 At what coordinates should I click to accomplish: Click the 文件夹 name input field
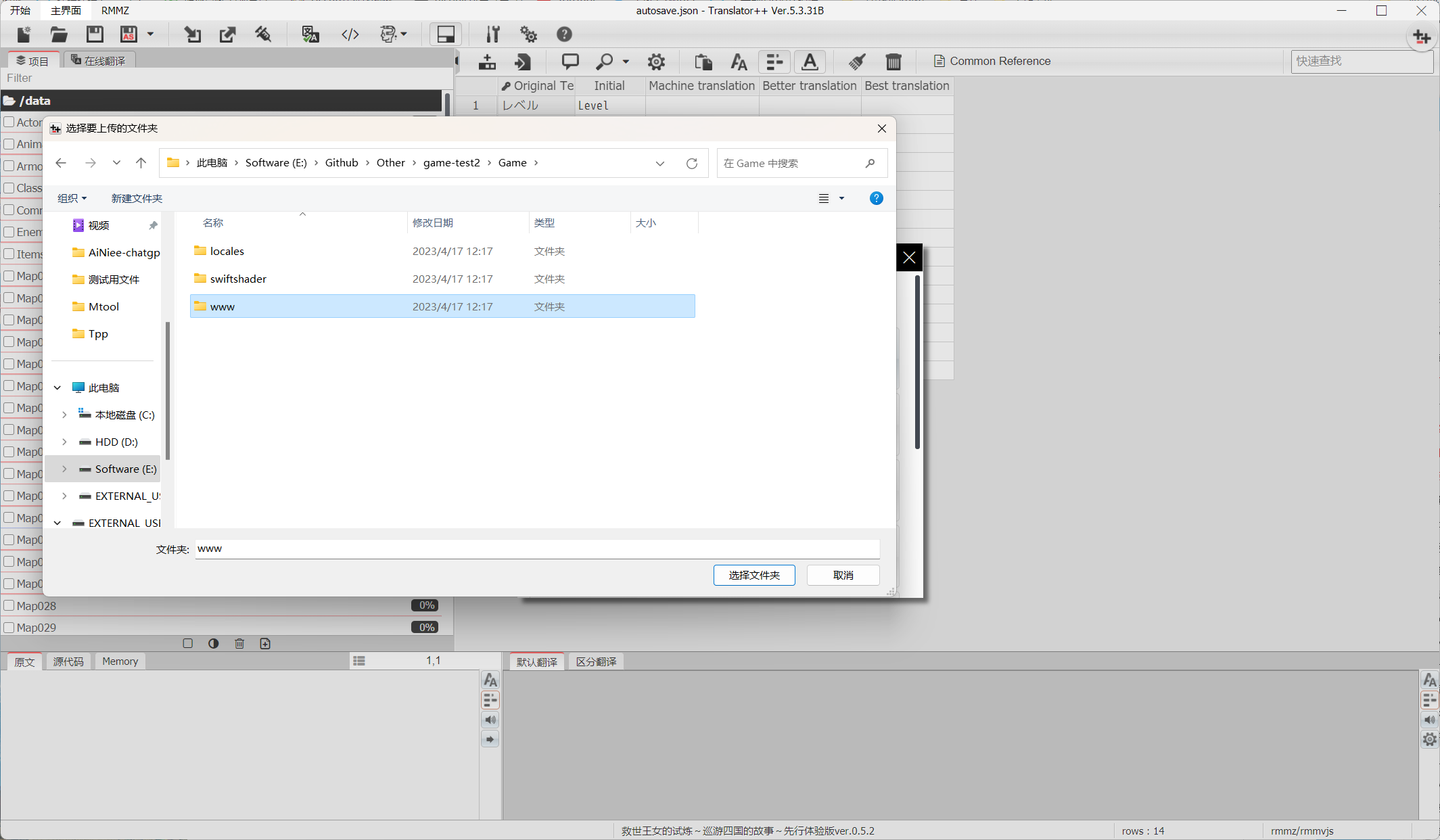coord(537,549)
